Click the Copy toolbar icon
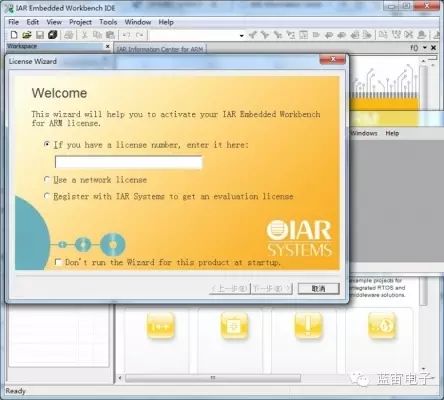The width and height of the screenshot is (444, 400). click(x=97, y=35)
